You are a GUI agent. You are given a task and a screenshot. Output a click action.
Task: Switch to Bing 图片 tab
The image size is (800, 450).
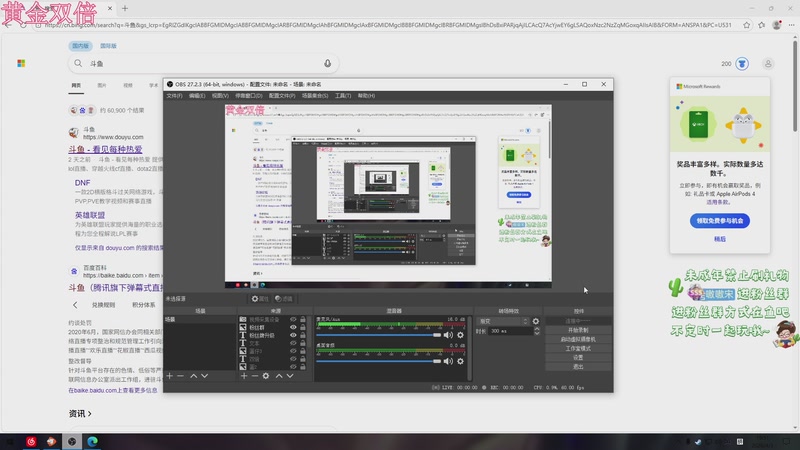[102, 85]
